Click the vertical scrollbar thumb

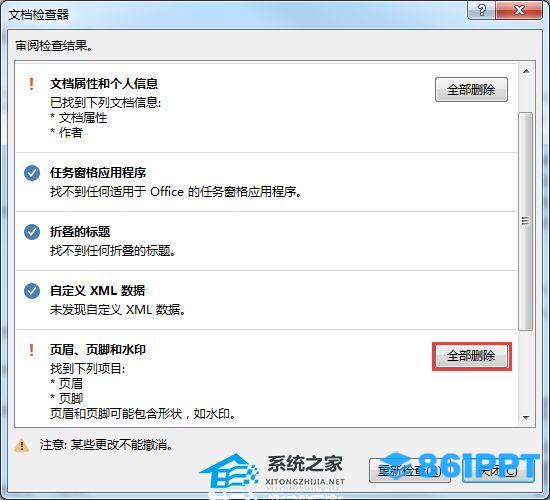pyautogui.click(x=525, y=221)
